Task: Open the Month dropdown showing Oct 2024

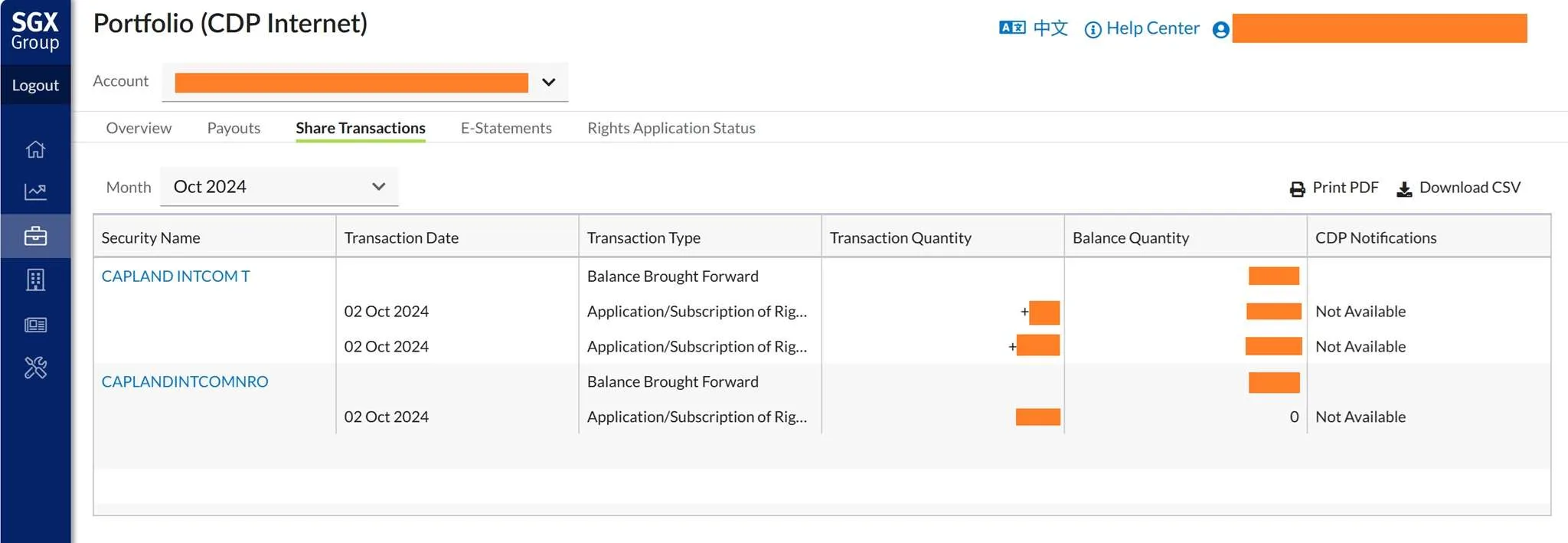Action: point(279,187)
